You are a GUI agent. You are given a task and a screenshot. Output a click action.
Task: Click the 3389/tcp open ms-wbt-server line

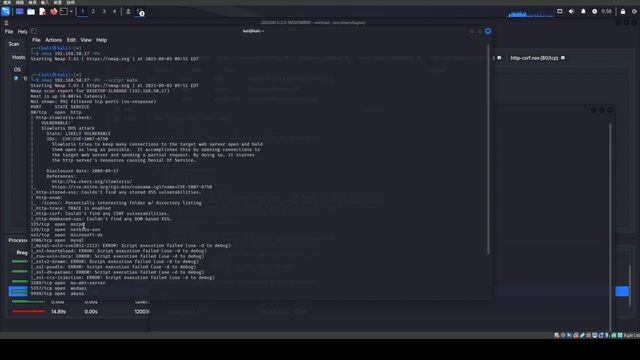point(68,283)
